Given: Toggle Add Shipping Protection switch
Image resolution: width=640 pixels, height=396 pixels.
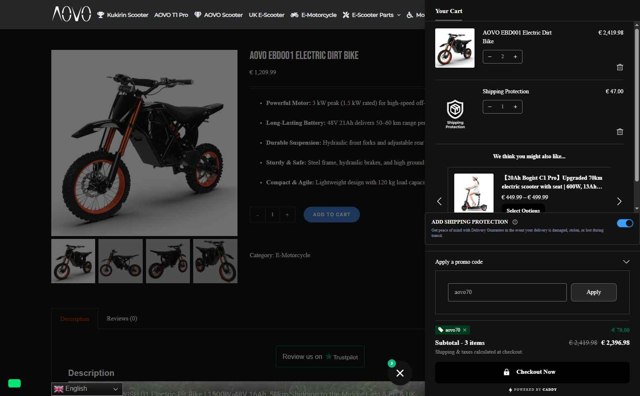Looking at the screenshot, I should click(x=624, y=223).
